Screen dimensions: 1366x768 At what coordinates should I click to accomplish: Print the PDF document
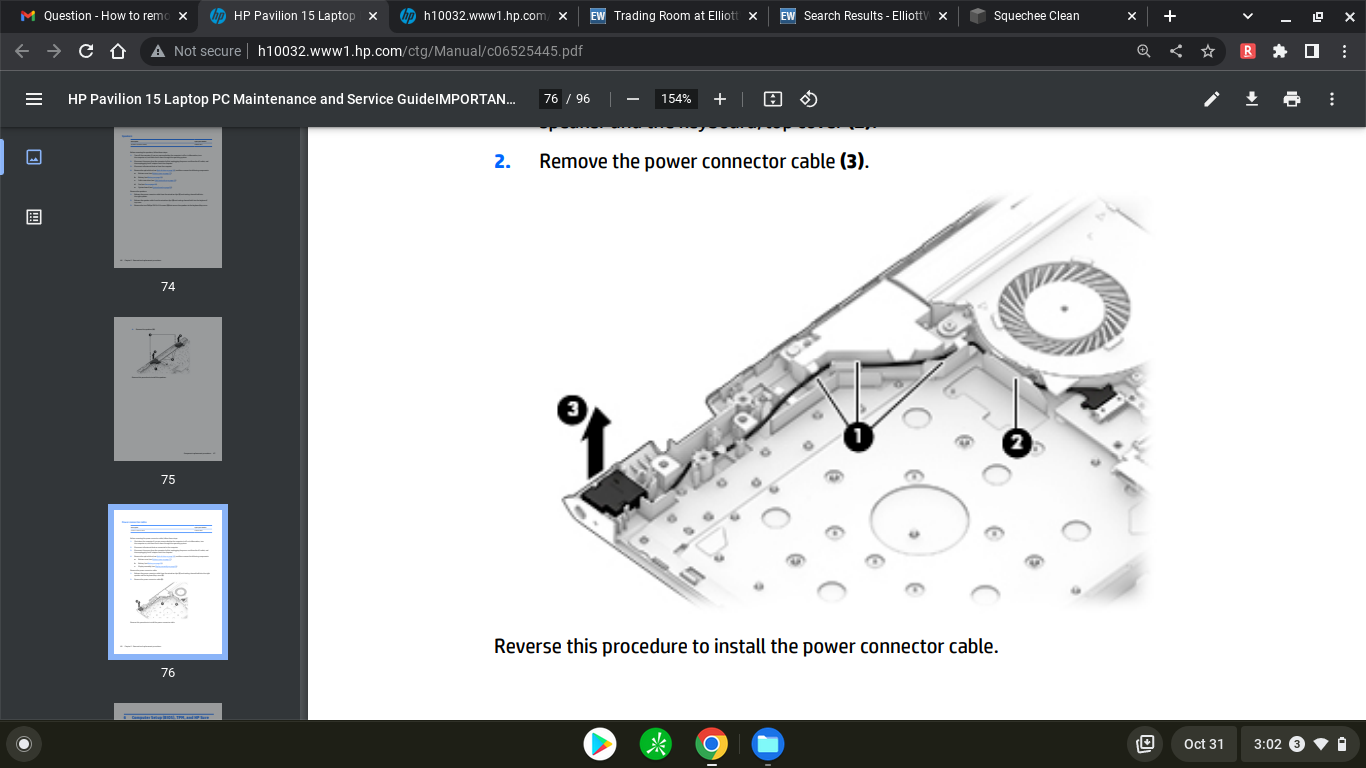coord(1292,99)
